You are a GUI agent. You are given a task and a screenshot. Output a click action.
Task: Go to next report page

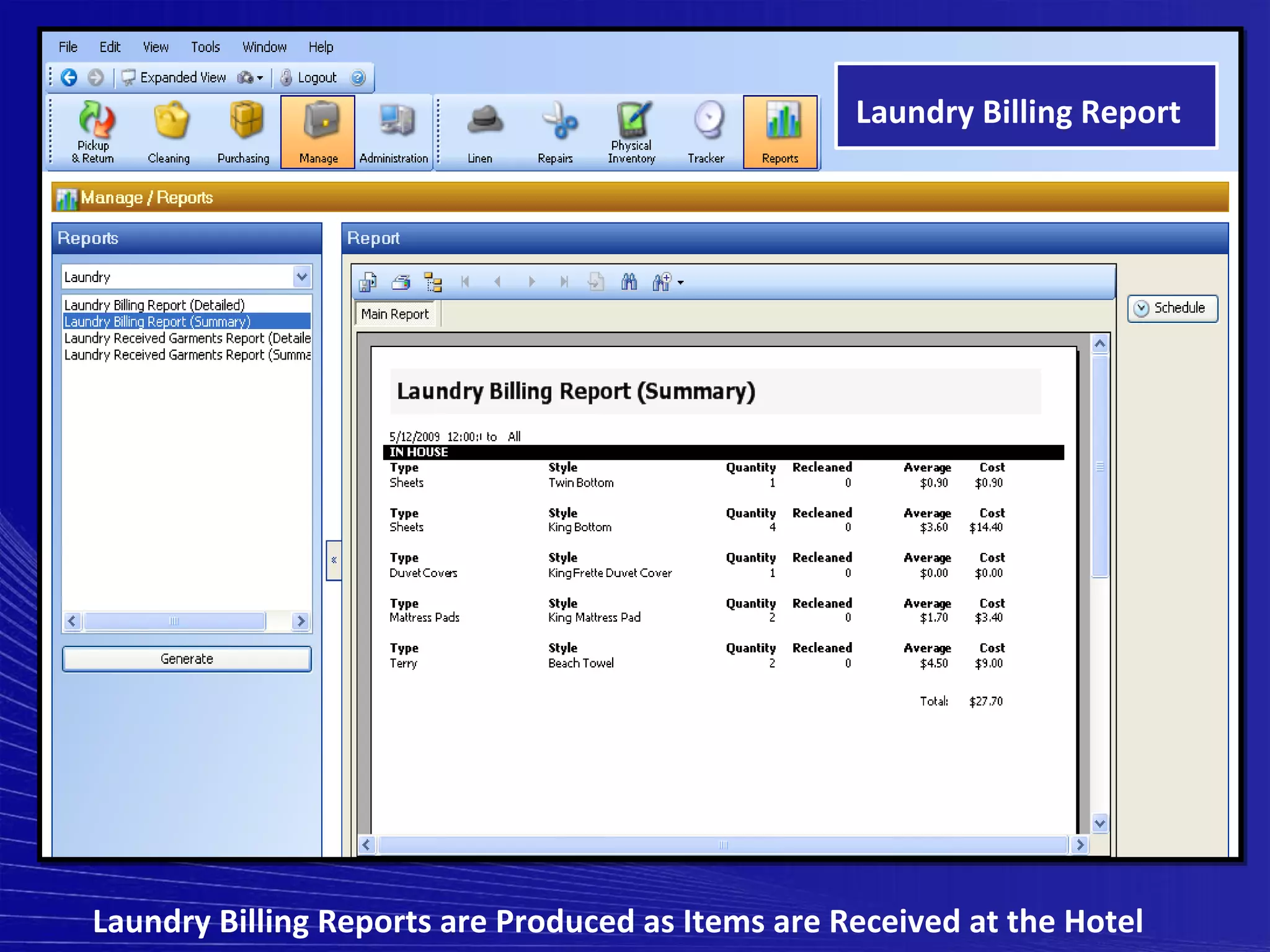[x=531, y=282]
